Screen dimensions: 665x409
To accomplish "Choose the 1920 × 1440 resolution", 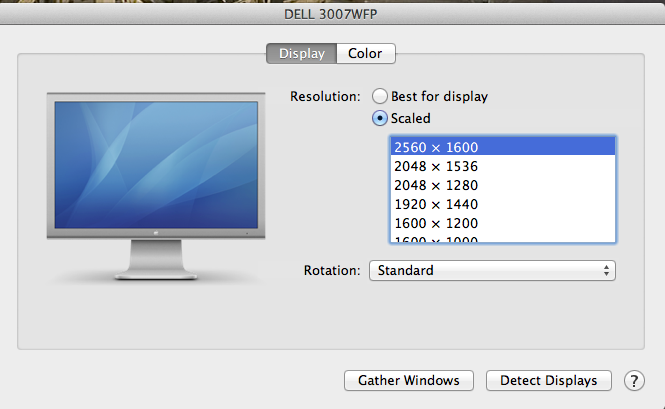I will coord(503,204).
